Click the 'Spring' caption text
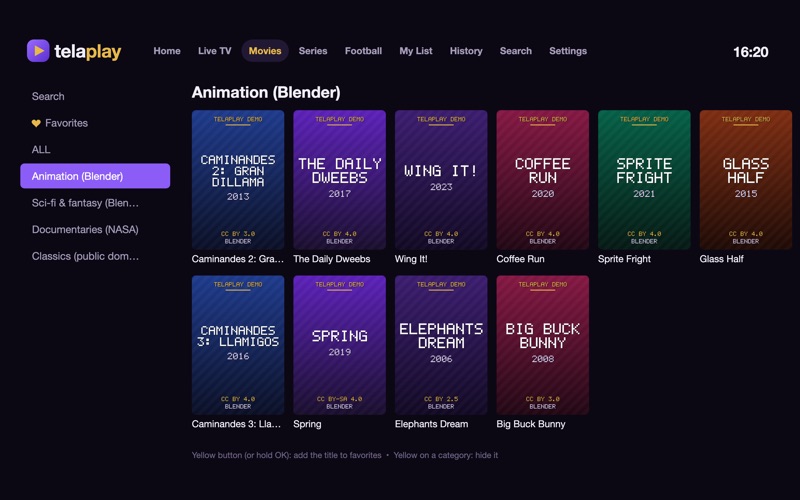800x500 pixels. pyautogui.click(x=307, y=424)
